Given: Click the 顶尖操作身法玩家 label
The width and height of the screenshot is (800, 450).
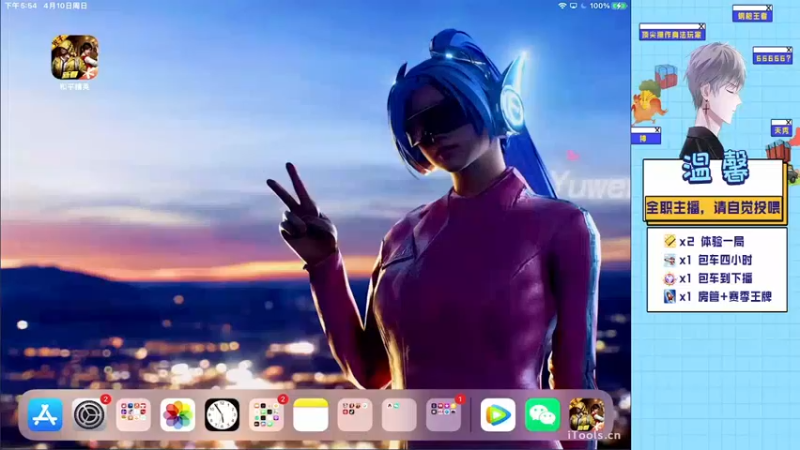Looking at the screenshot, I should [x=672, y=35].
